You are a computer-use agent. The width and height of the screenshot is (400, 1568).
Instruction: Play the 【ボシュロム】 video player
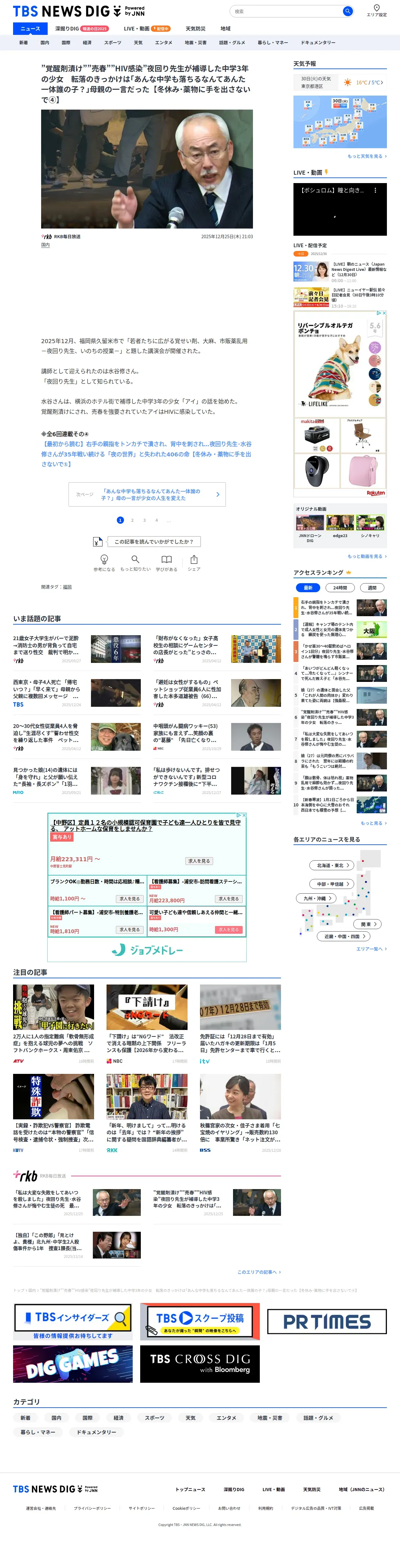tap(340, 209)
